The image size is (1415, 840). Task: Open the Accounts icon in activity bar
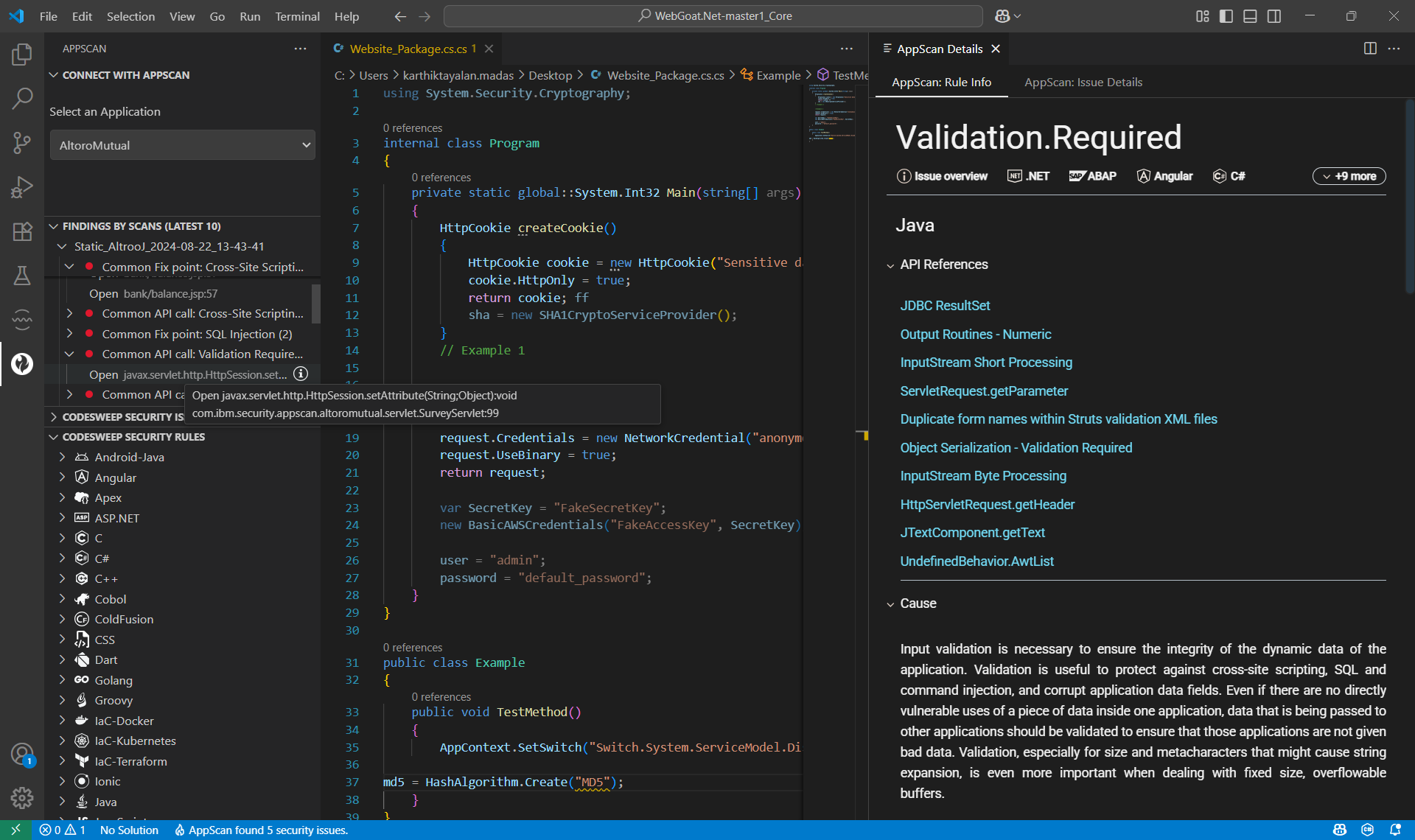point(22,754)
